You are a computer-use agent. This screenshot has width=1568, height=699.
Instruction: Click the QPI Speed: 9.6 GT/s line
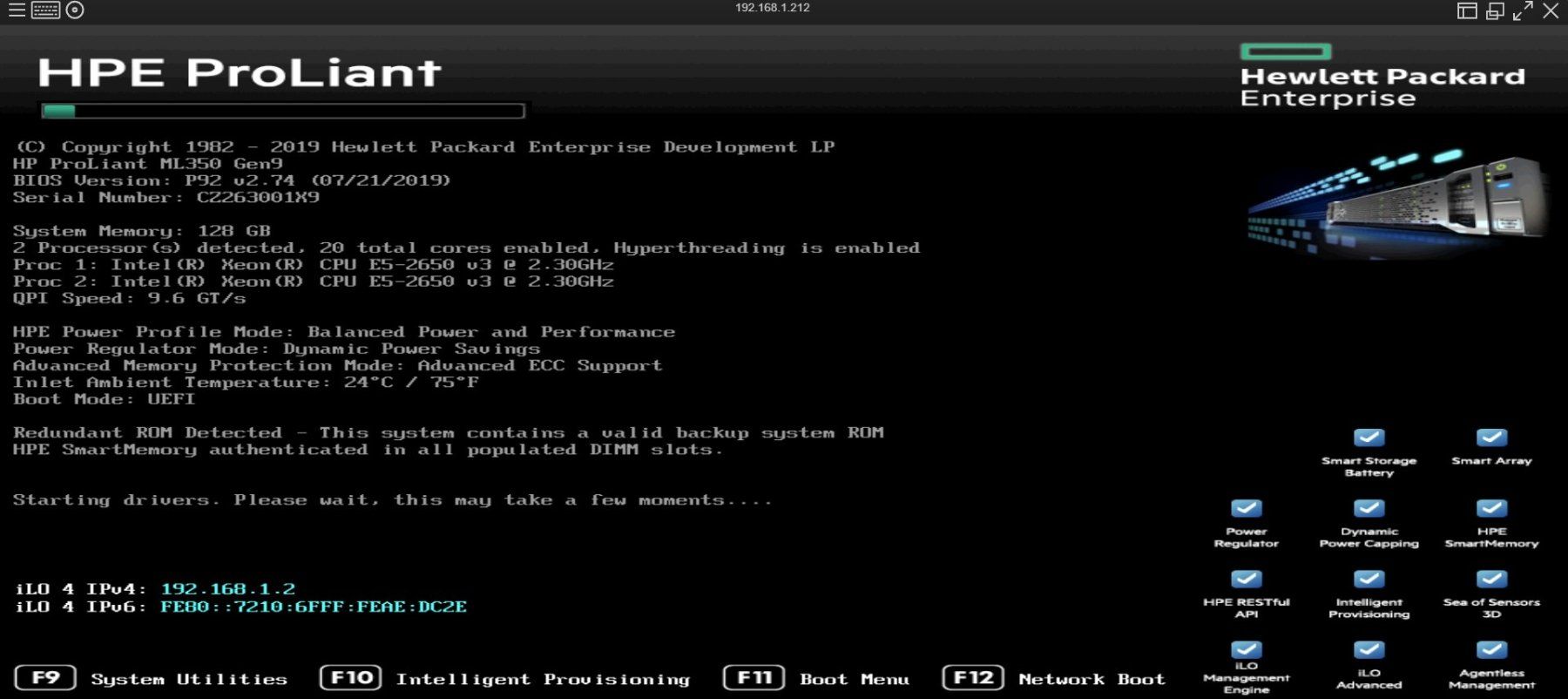pos(130,298)
